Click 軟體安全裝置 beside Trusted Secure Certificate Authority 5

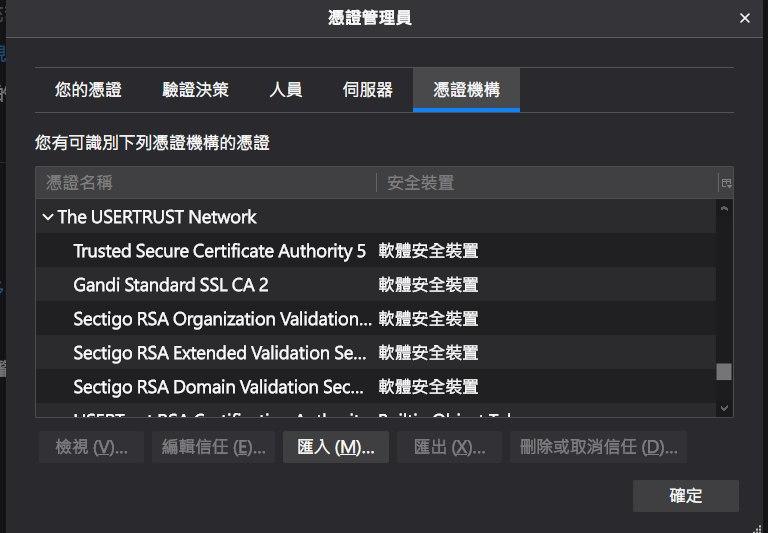pos(429,251)
